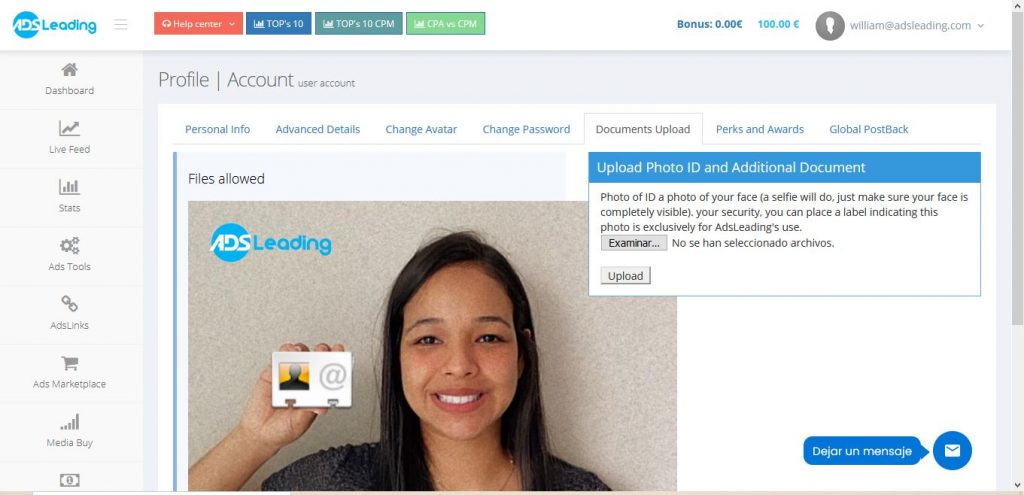The height and width of the screenshot is (495, 1024).
Task: Expand the william@adsleading.com account menu
Action: [916, 25]
